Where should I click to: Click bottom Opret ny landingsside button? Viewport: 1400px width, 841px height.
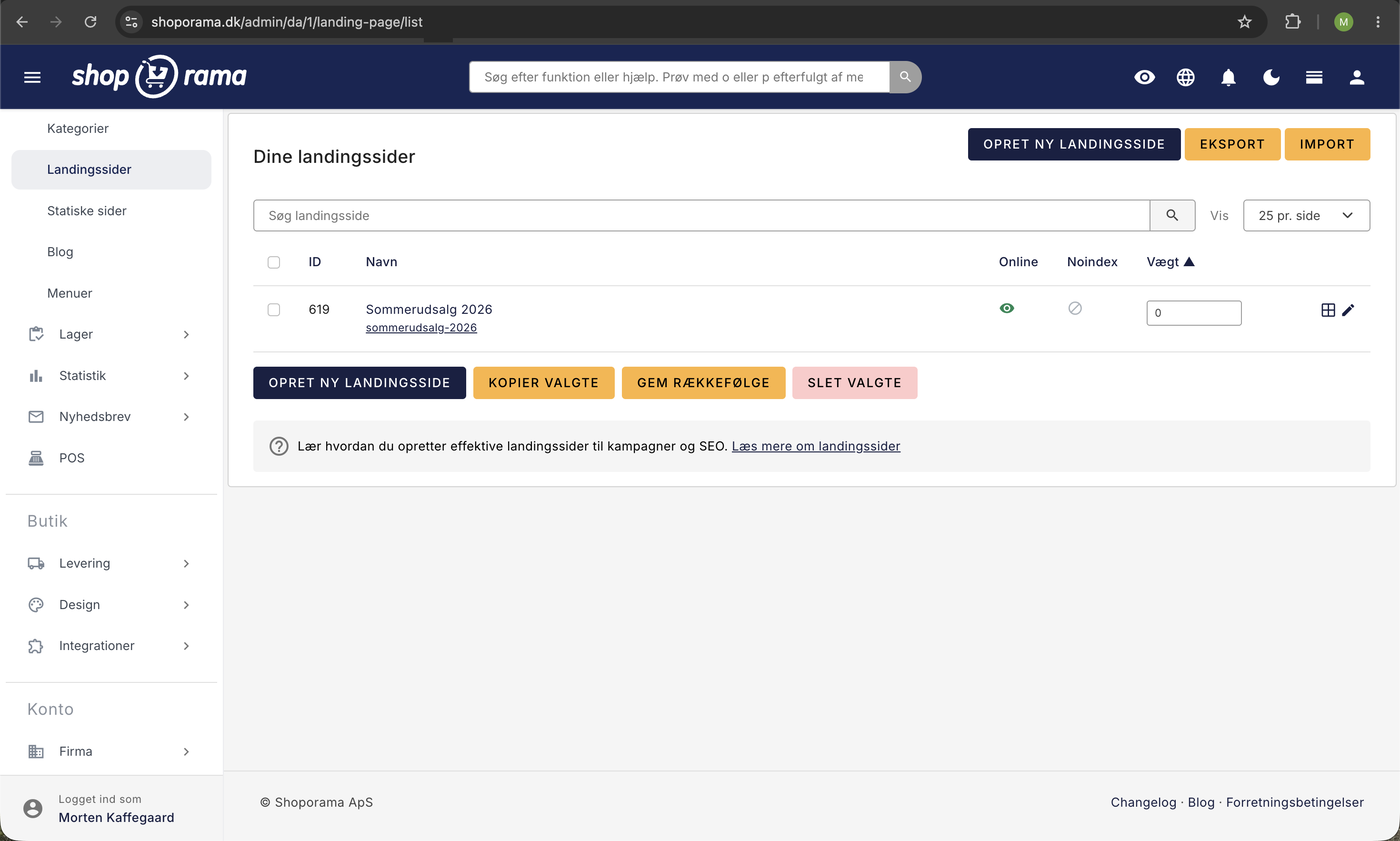pos(359,383)
